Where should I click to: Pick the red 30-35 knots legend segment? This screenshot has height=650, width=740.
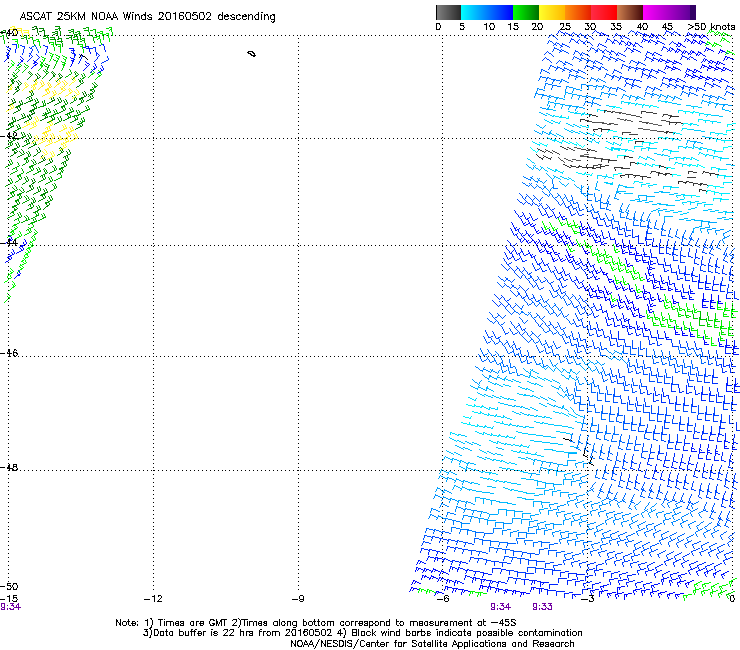pyautogui.click(x=604, y=12)
